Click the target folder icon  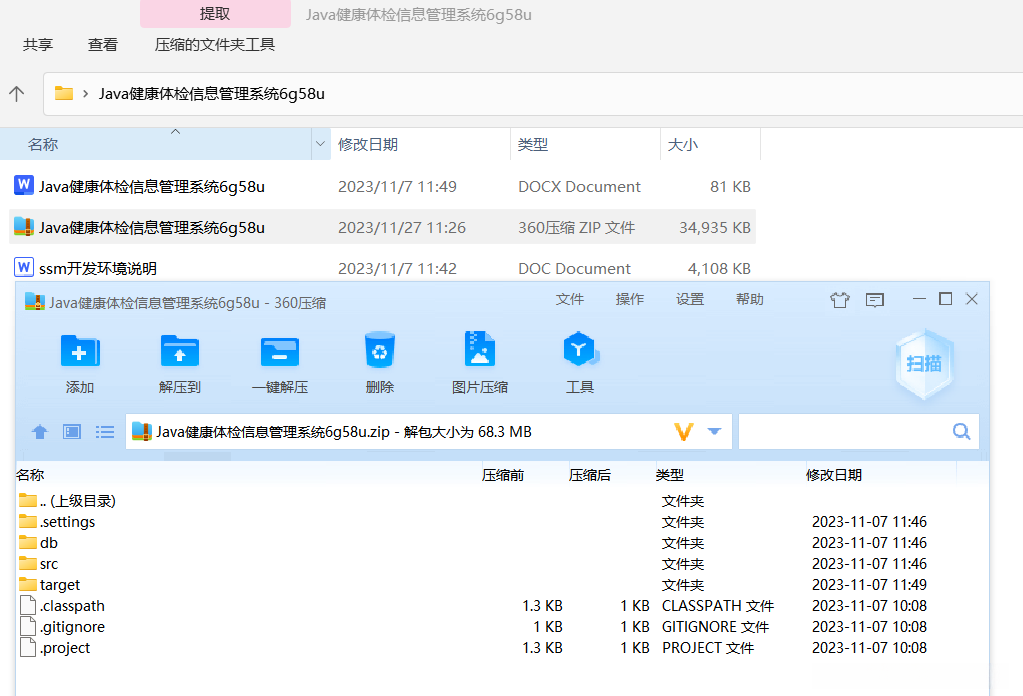[27, 584]
